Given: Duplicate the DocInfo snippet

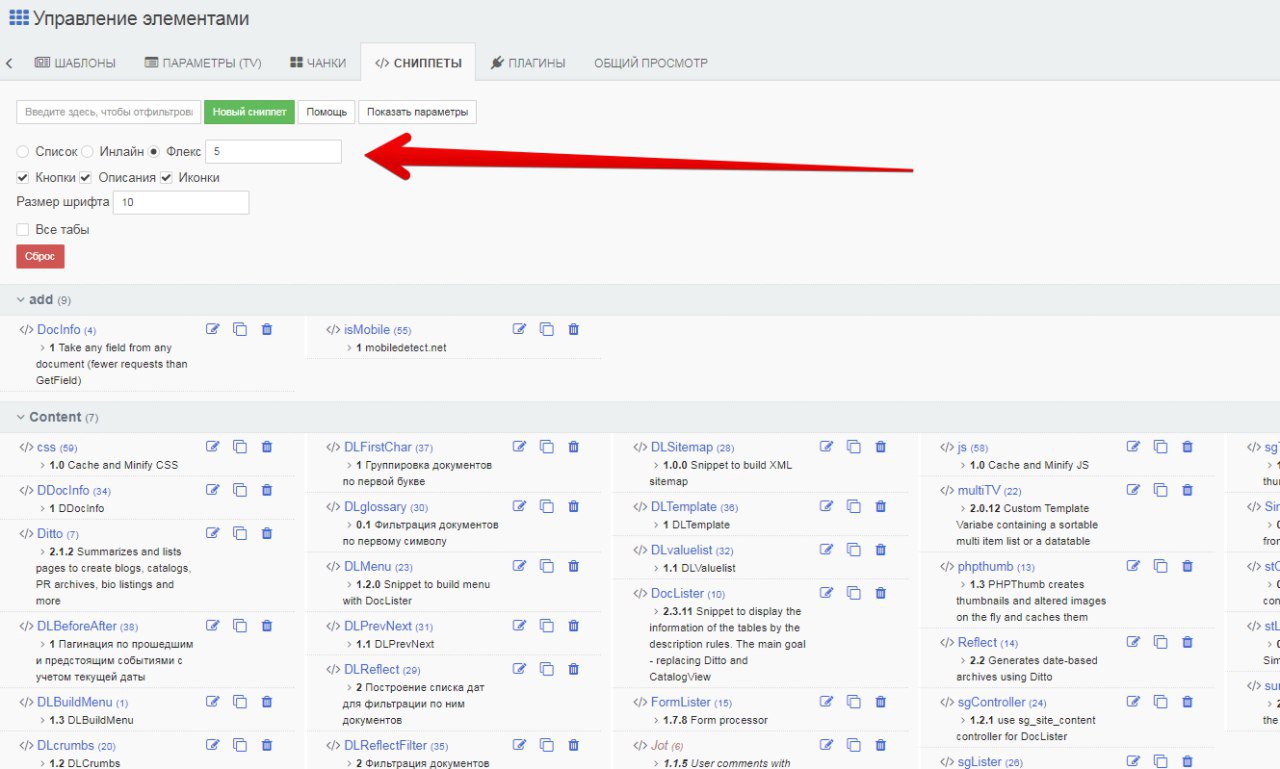Looking at the screenshot, I should [240, 329].
